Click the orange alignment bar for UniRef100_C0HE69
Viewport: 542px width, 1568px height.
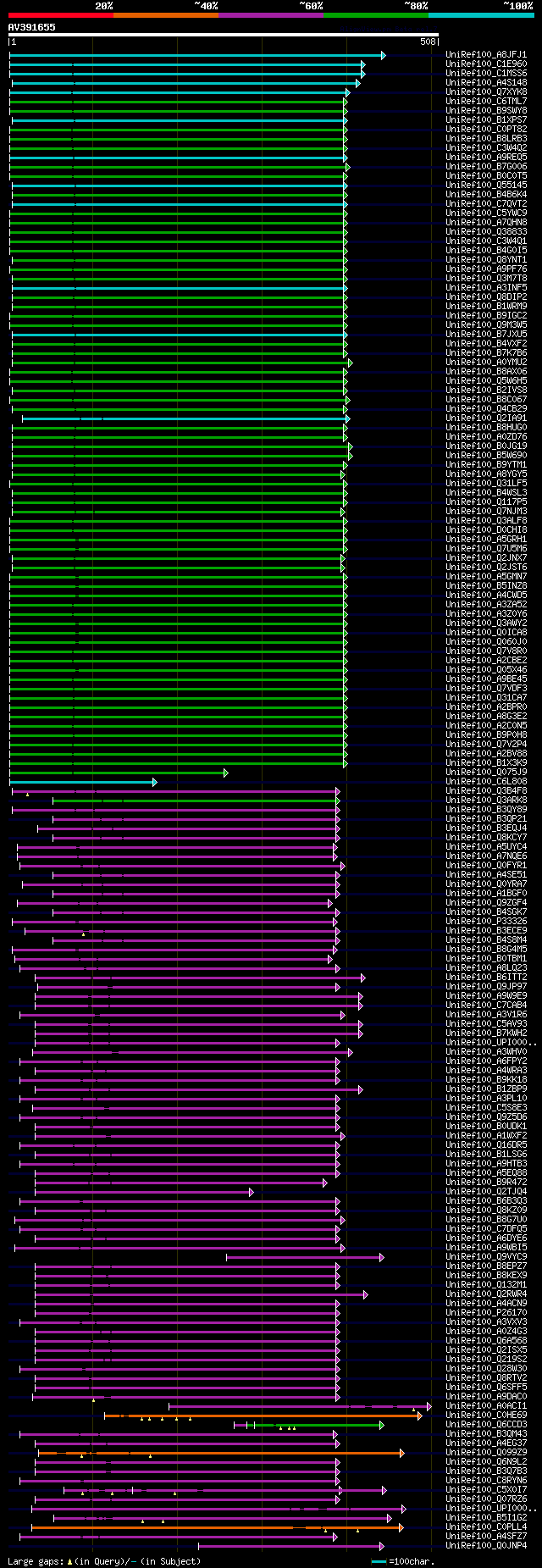[263, 1416]
